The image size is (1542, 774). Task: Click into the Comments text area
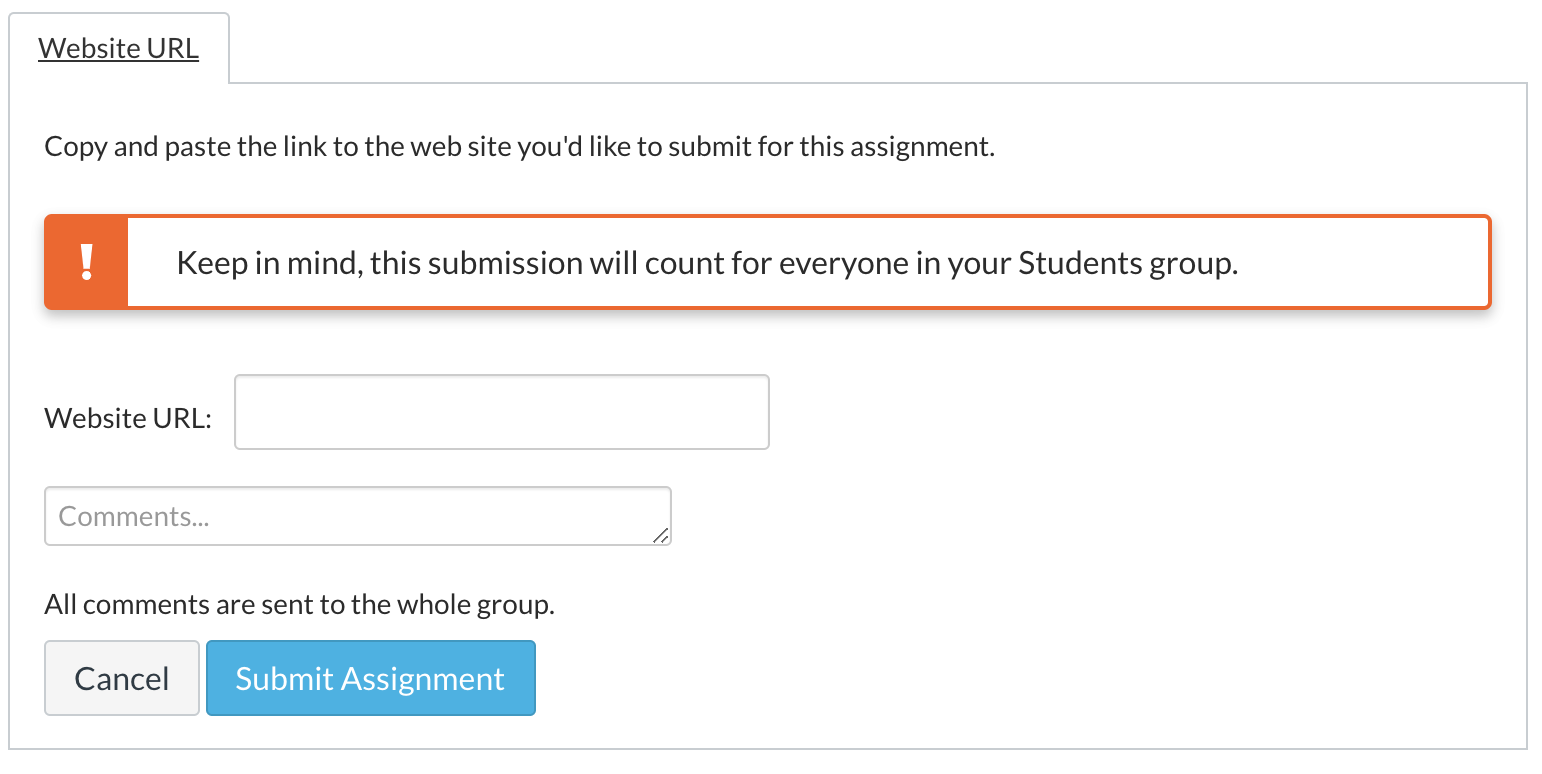tap(357, 516)
